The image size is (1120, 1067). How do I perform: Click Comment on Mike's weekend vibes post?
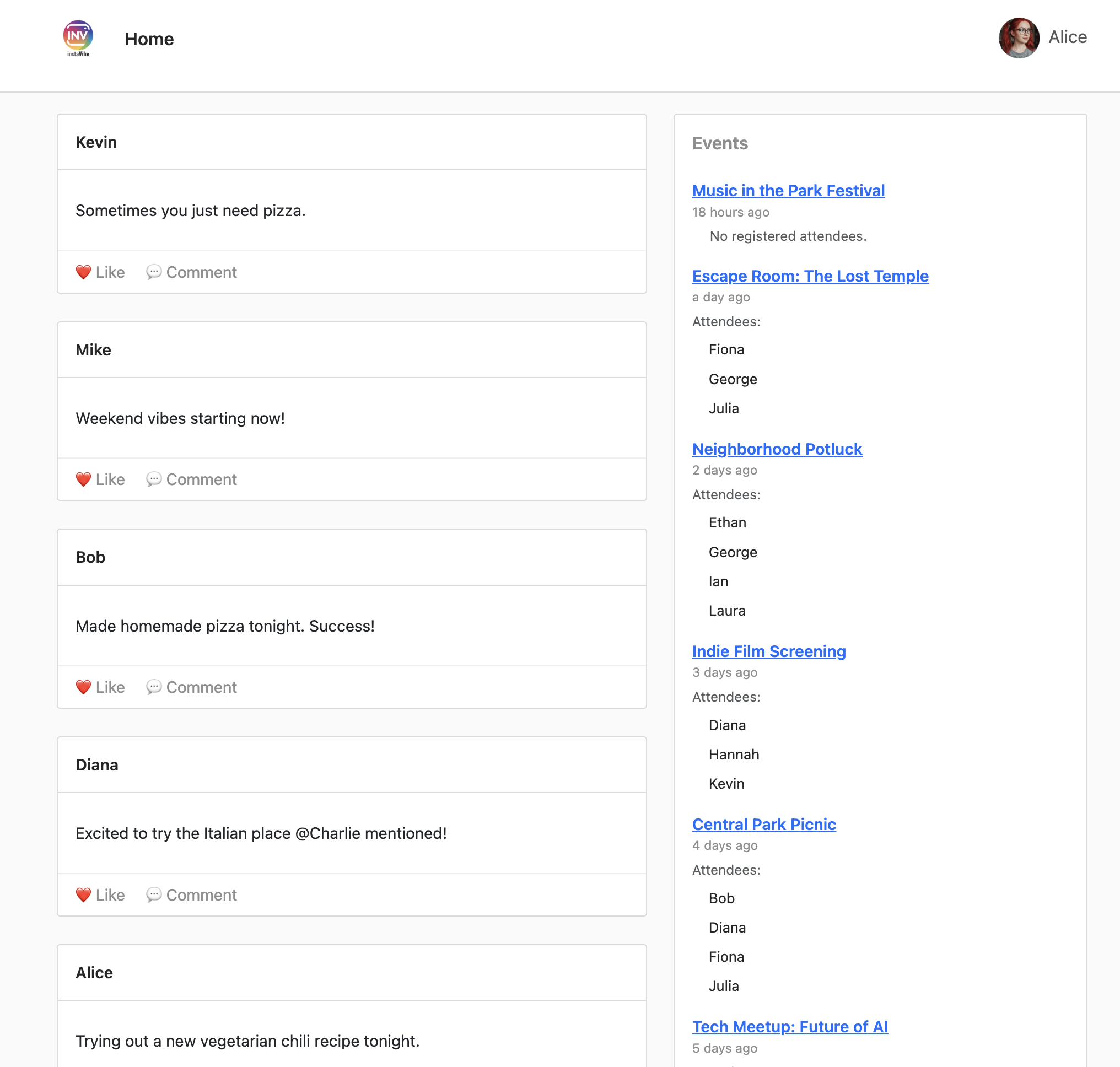pyautogui.click(x=201, y=479)
